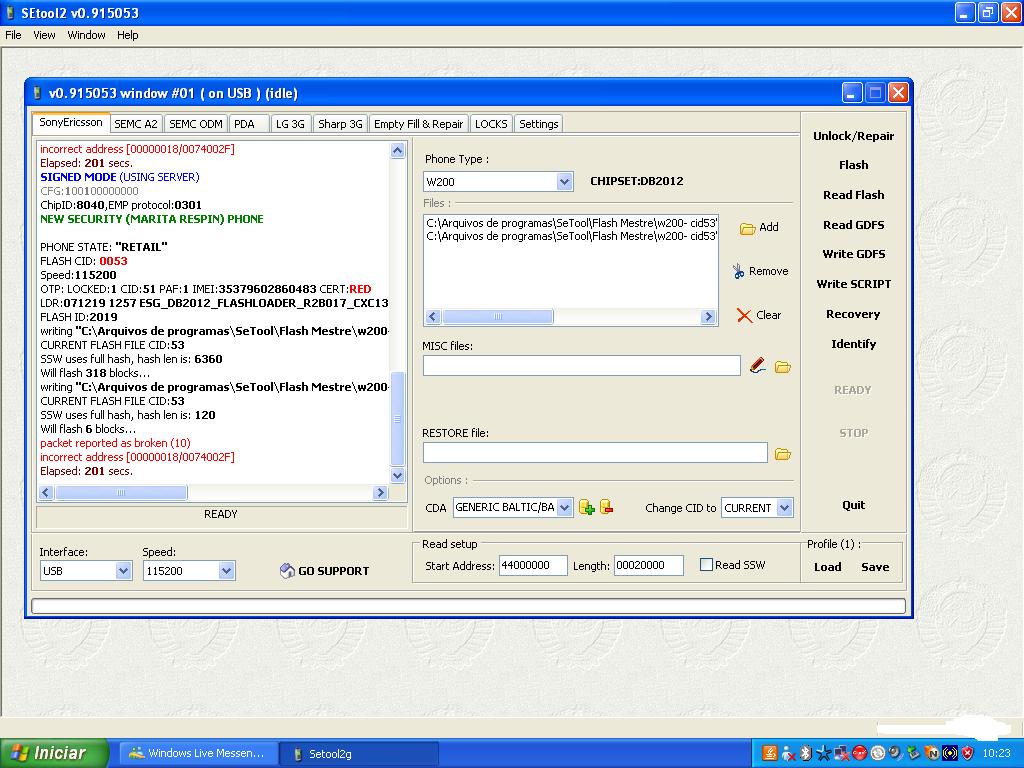Image resolution: width=1024 pixels, height=768 pixels.
Task: Open folder icon next to RESTORE file
Action: click(782, 454)
